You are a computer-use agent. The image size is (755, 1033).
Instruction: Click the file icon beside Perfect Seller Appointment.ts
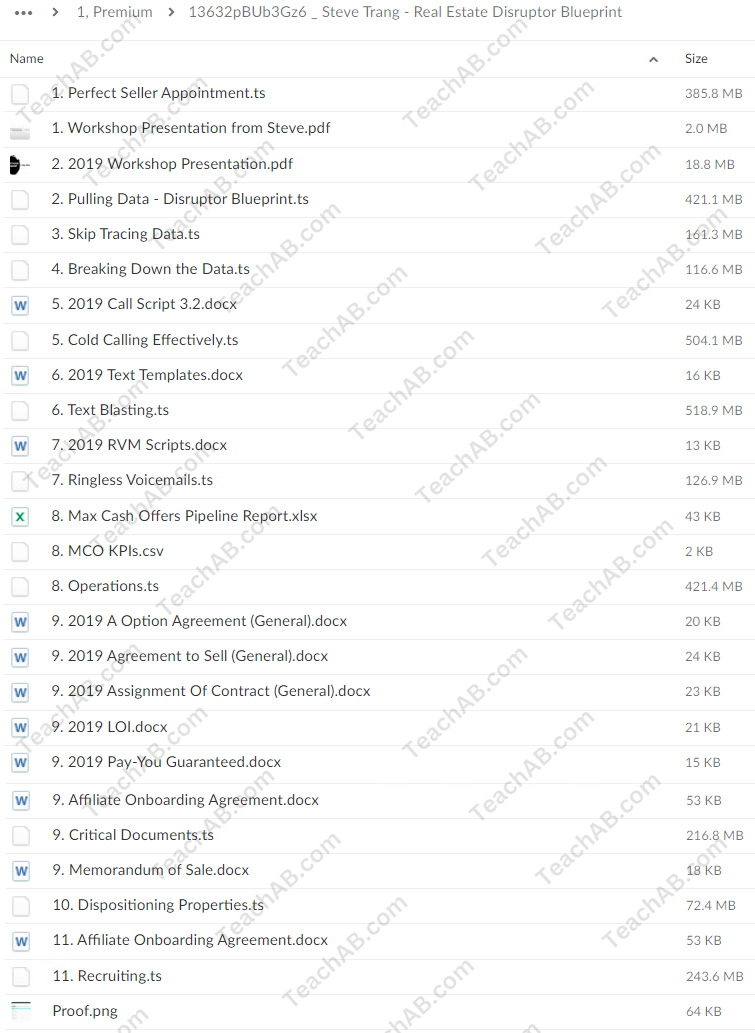(x=20, y=94)
